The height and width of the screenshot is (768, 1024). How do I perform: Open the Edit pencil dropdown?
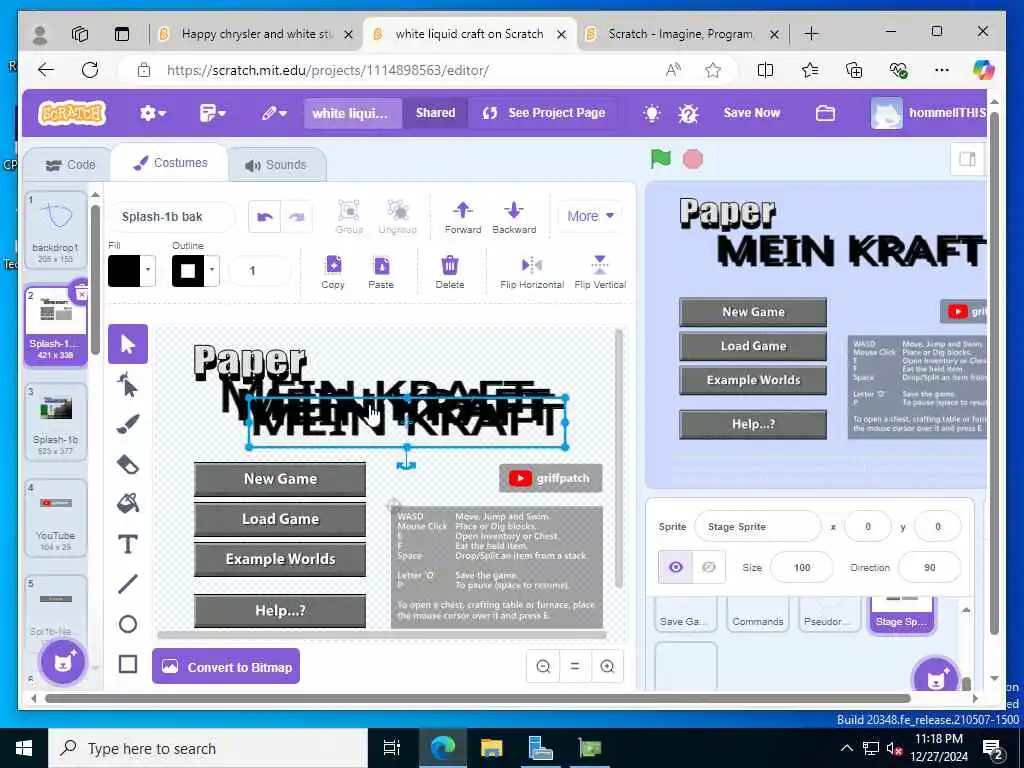[x=274, y=114]
